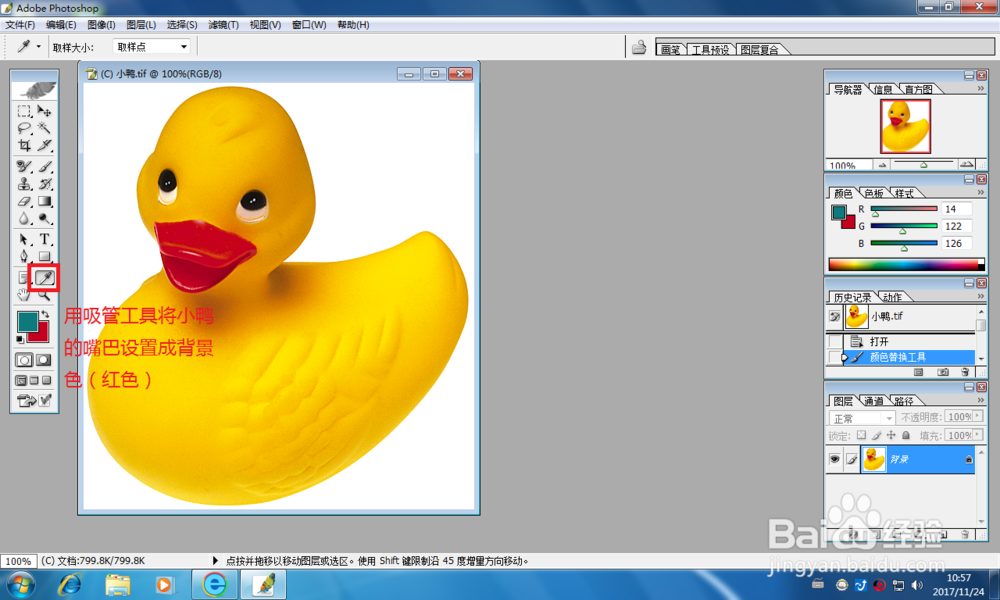Hide the 背景 layer with eye icon
The width and height of the screenshot is (1000, 600).
[834, 459]
